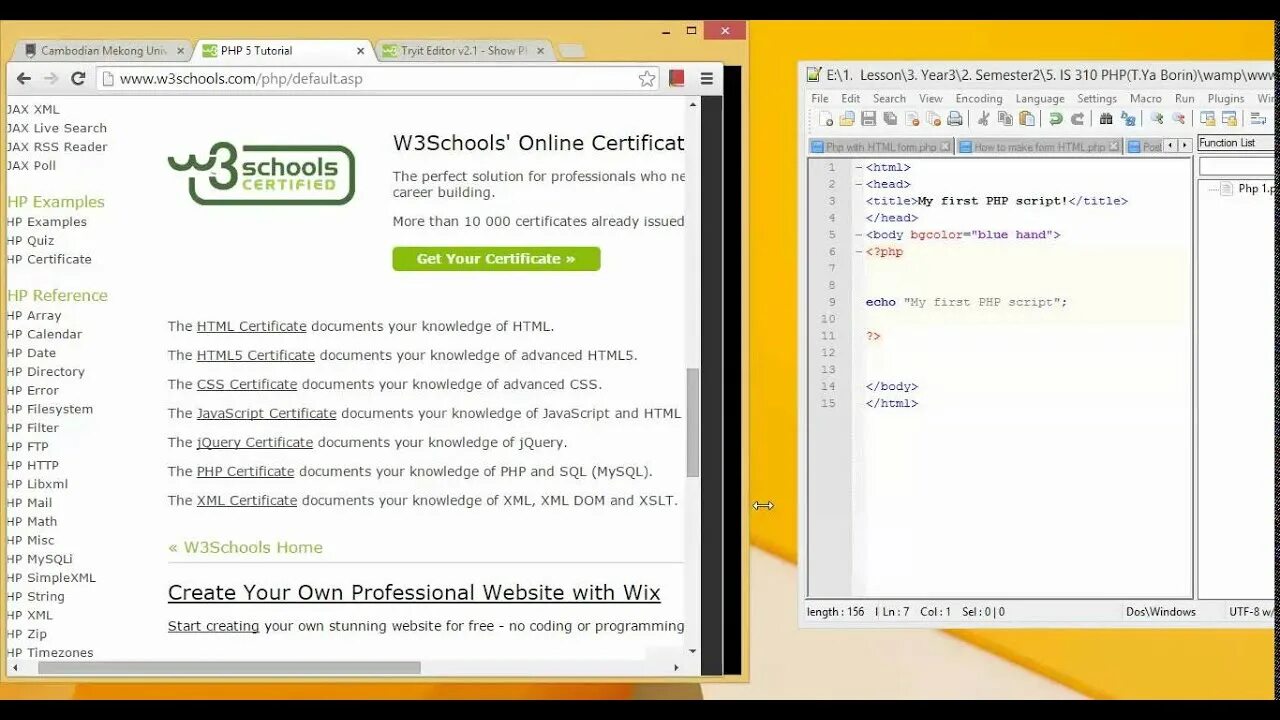This screenshot has width=1280, height=720.
Task: Click right scroll arrow of Notepad++ tab bar
Action: pos(1184,146)
